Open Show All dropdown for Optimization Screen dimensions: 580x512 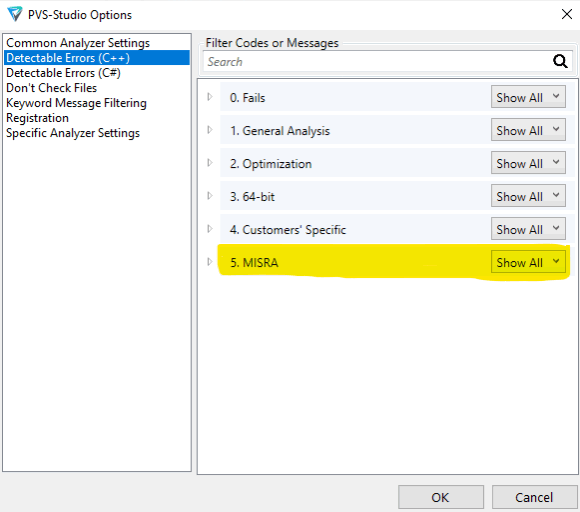click(x=528, y=163)
